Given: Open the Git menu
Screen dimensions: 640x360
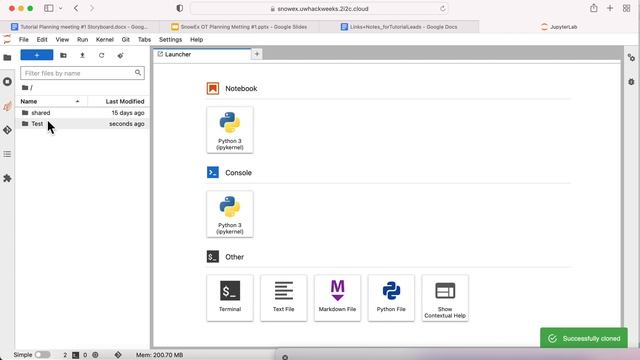Looking at the screenshot, I should point(126,40).
